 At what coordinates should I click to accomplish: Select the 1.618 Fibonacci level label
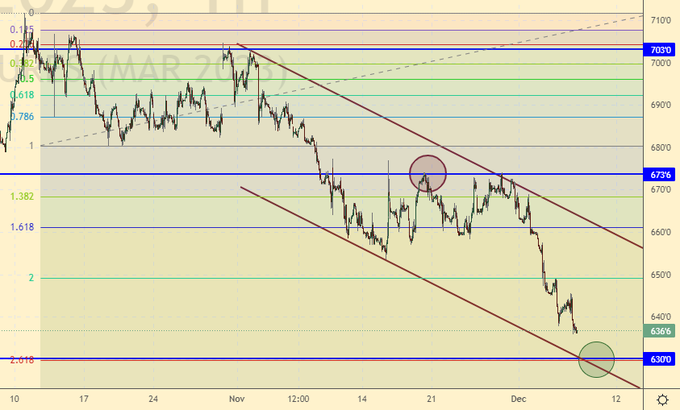coord(22,228)
